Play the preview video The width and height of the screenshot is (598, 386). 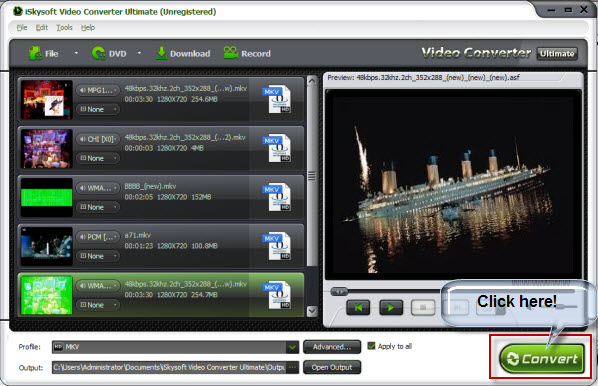391,307
